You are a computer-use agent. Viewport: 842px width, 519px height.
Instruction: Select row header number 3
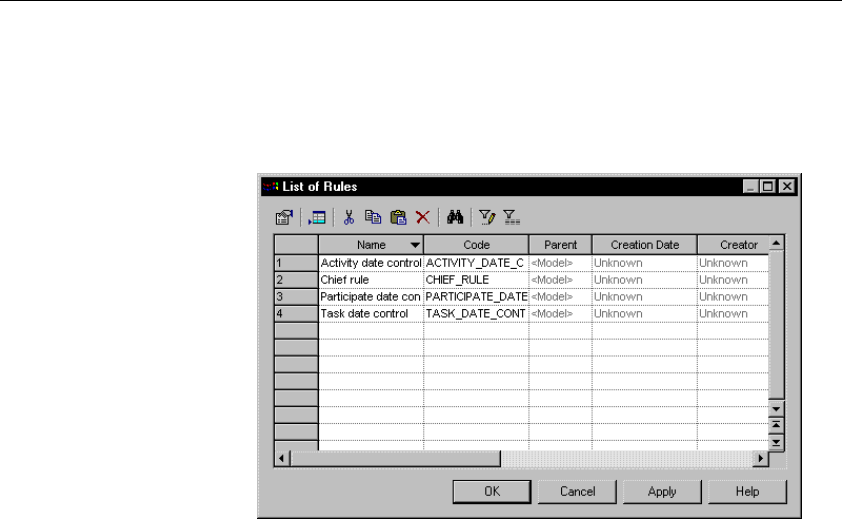click(x=296, y=297)
